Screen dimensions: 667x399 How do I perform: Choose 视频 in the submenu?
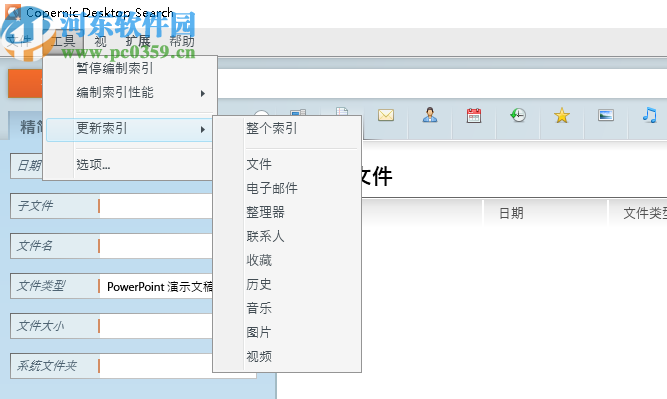coord(287,356)
